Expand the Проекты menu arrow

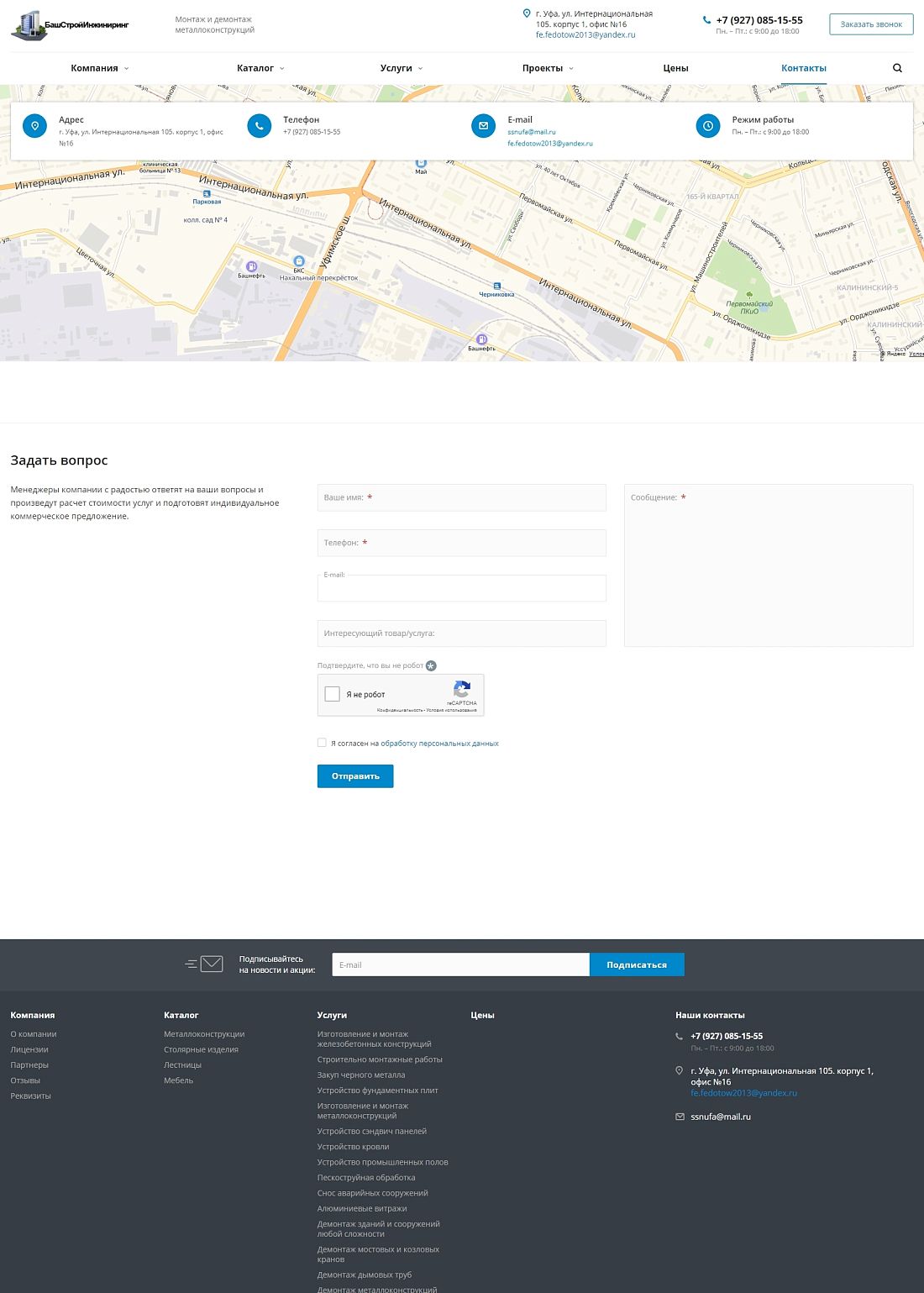point(571,69)
